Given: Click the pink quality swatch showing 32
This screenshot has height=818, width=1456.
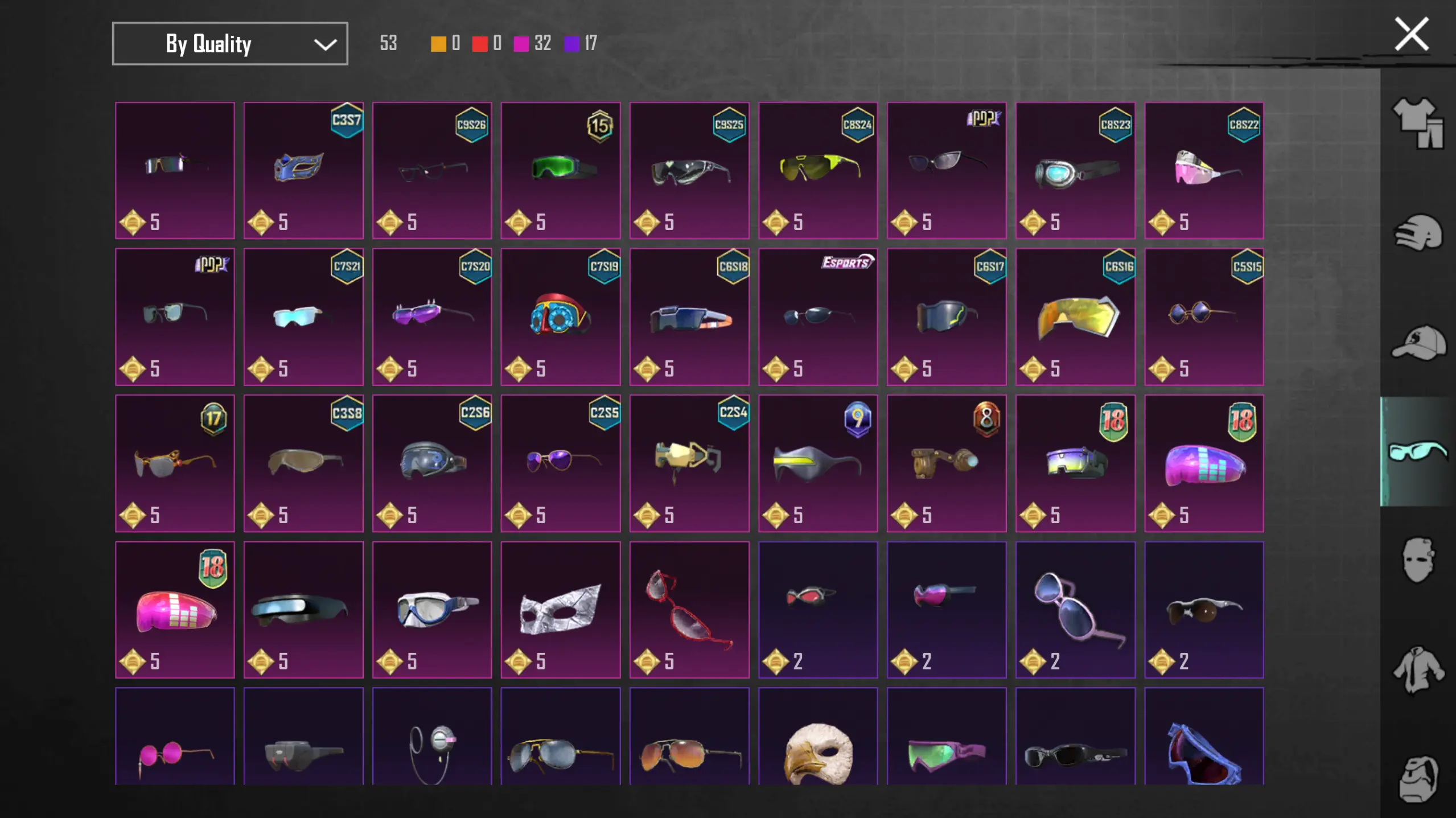Looking at the screenshot, I should point(521,44).
